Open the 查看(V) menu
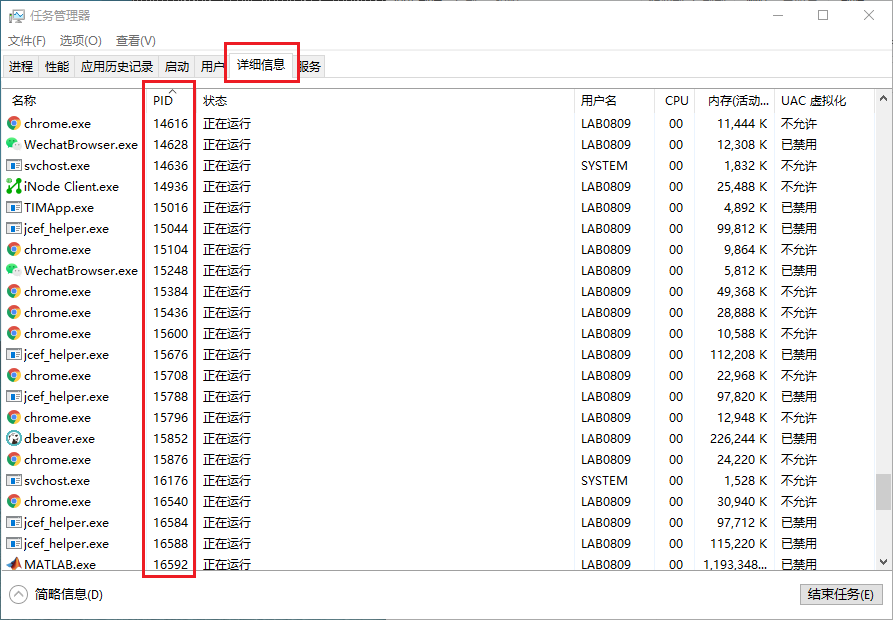 [x=136, y=41]
